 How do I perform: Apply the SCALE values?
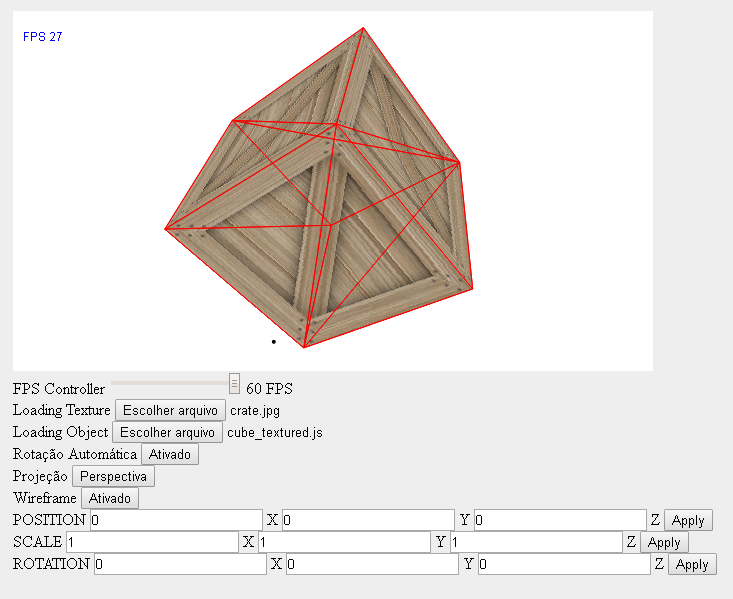(664, 542)
